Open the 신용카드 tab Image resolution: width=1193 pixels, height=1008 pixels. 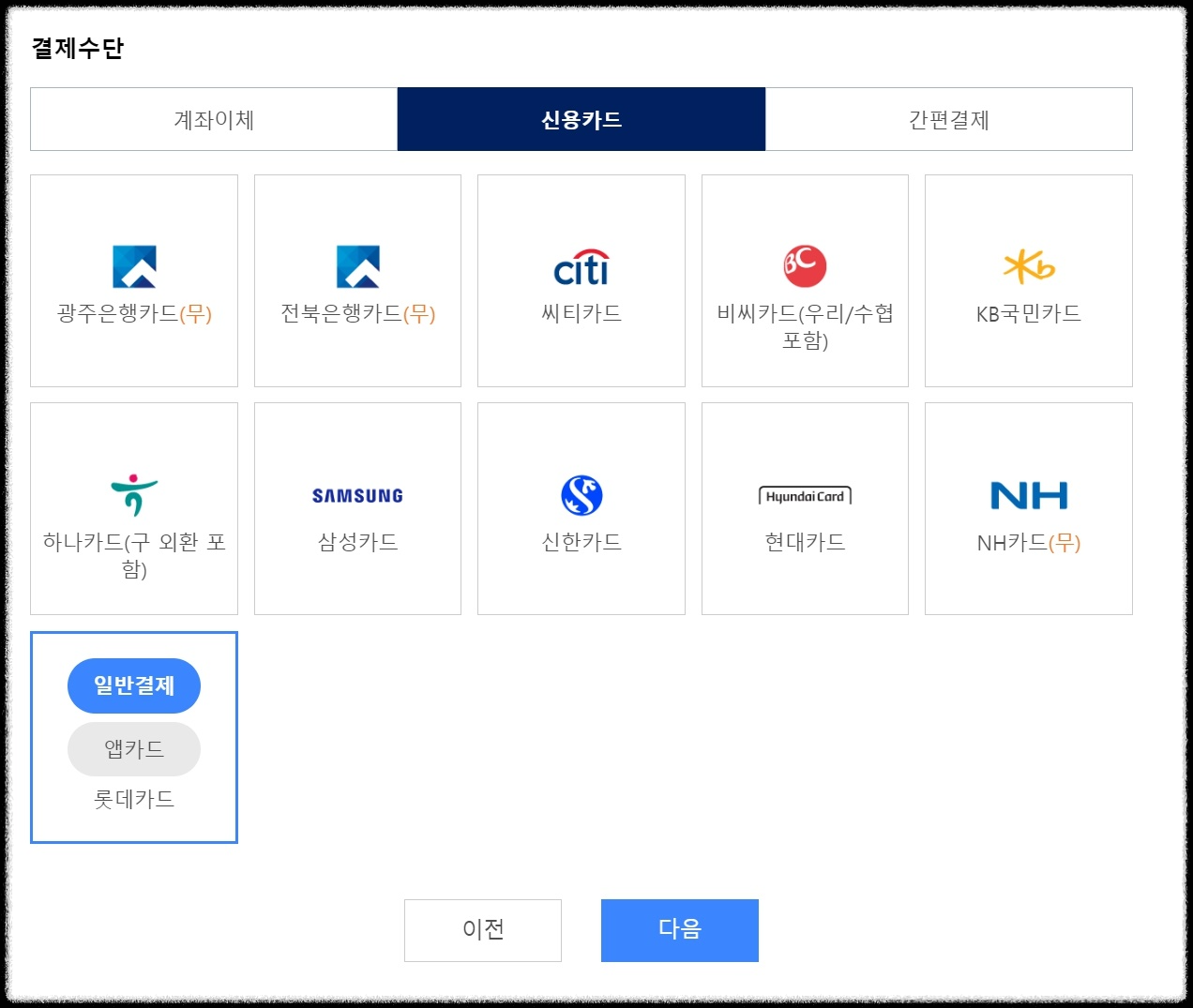tap(581, 119)
